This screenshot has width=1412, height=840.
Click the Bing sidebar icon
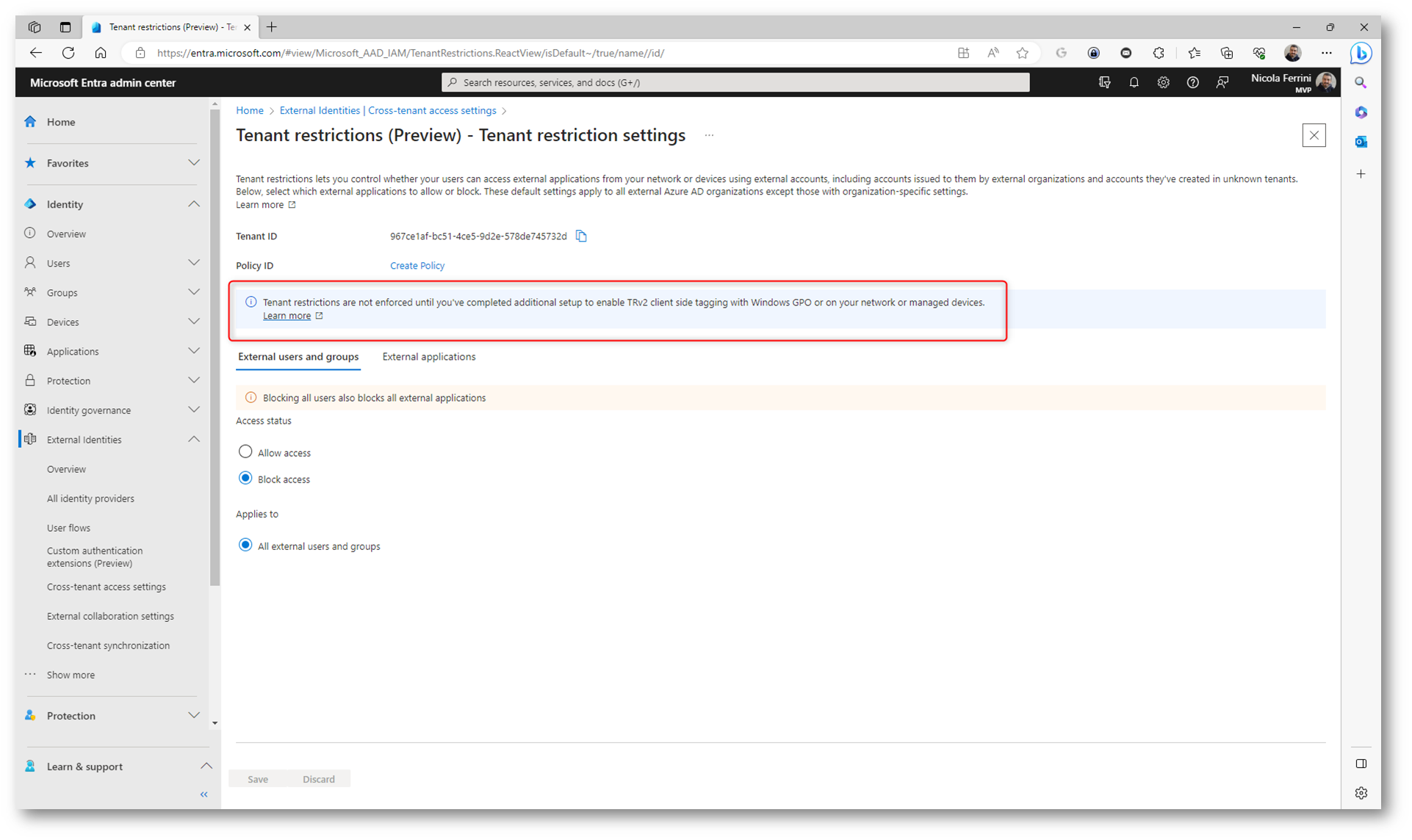coord(1361,54)
